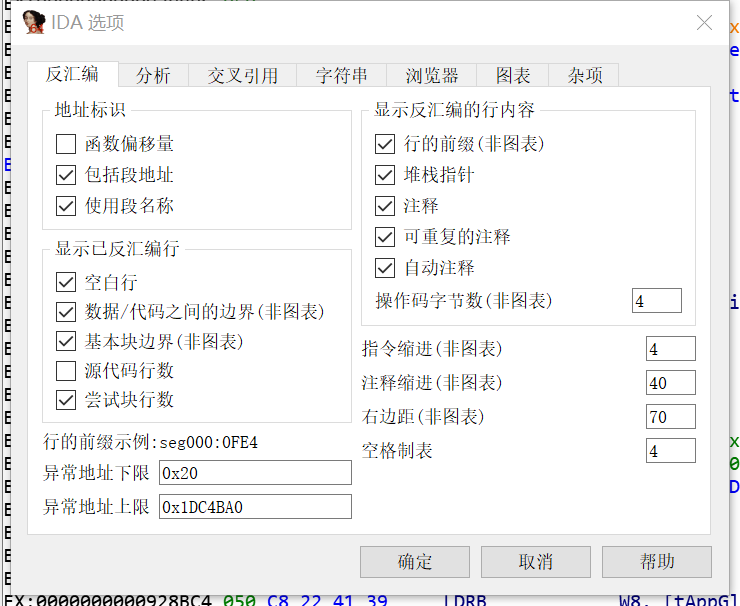Viewport: 740px width, 606px height.
Task: Toggle 可重复的注释 checkbox
Action: click(x=385, y=237)
